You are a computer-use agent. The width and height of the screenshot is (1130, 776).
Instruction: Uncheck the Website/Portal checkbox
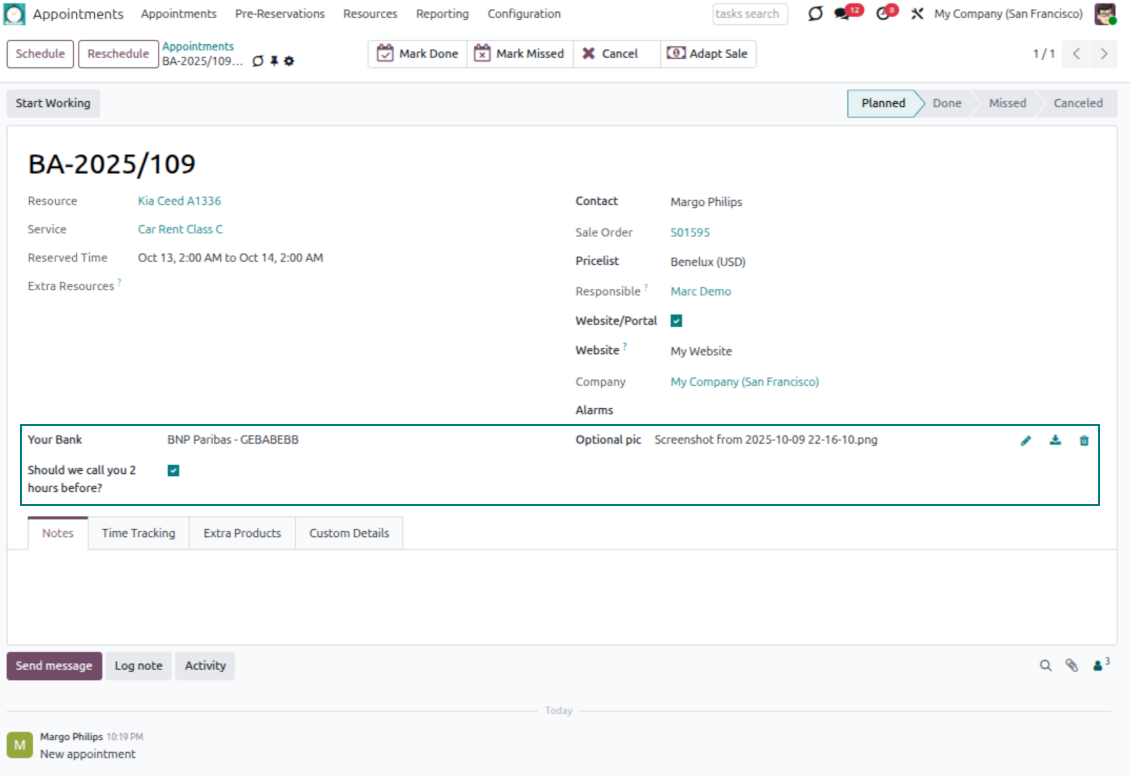(676, 321)
